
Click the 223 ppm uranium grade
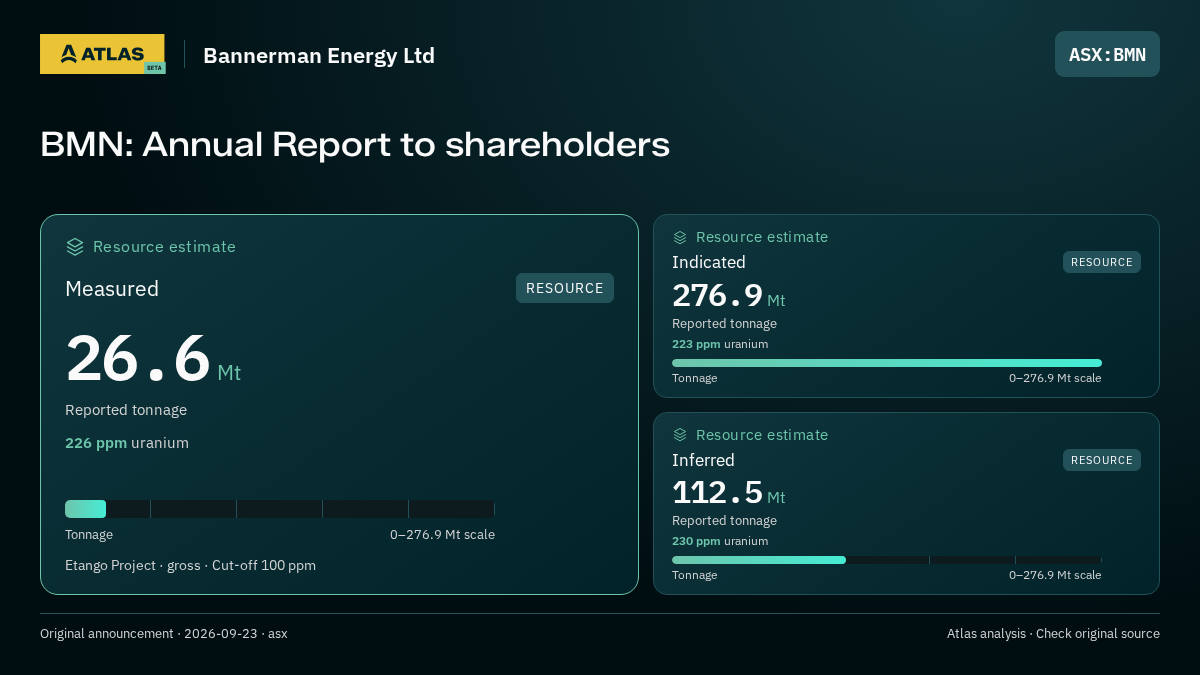[720, 344]
